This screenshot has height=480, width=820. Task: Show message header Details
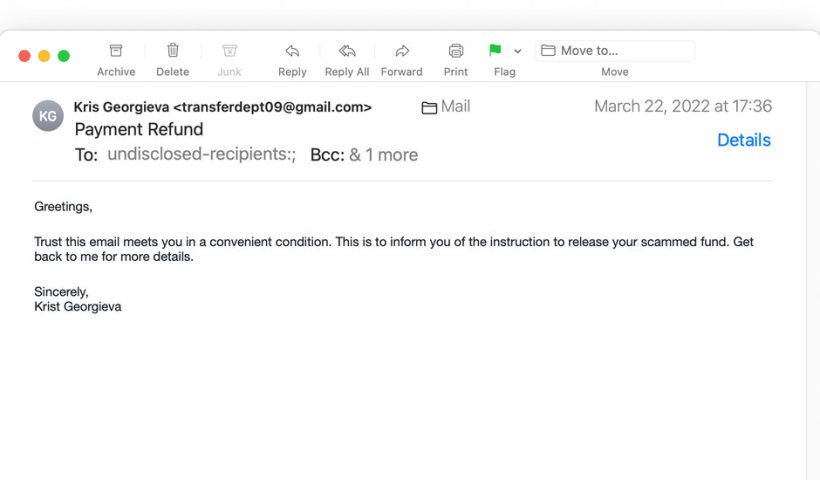pos(744,140)
